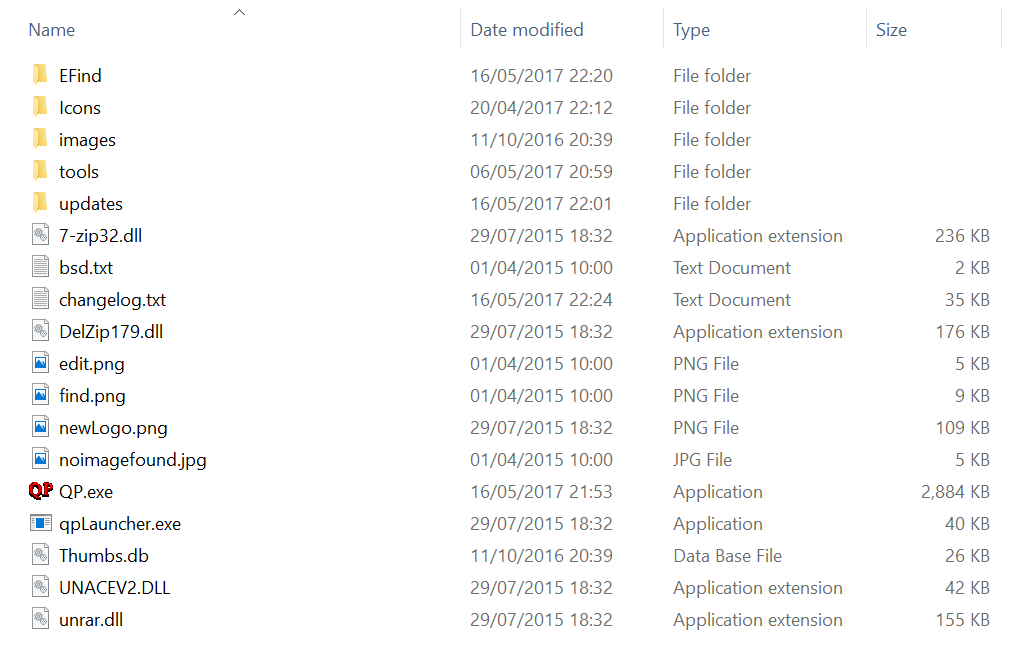Click the DelZip179.dll file icon

(x=40, y=331)
